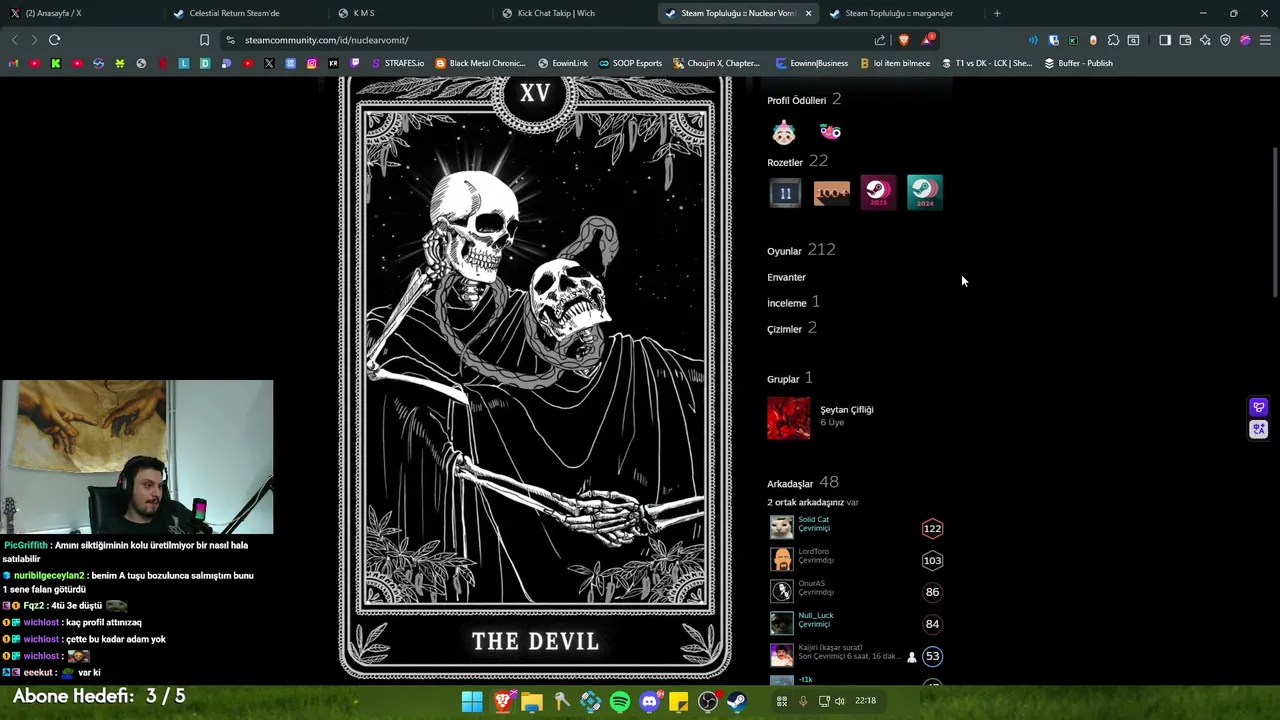Click The Devil tarot card artwork
1280x720 pixels.
point(535,378)
